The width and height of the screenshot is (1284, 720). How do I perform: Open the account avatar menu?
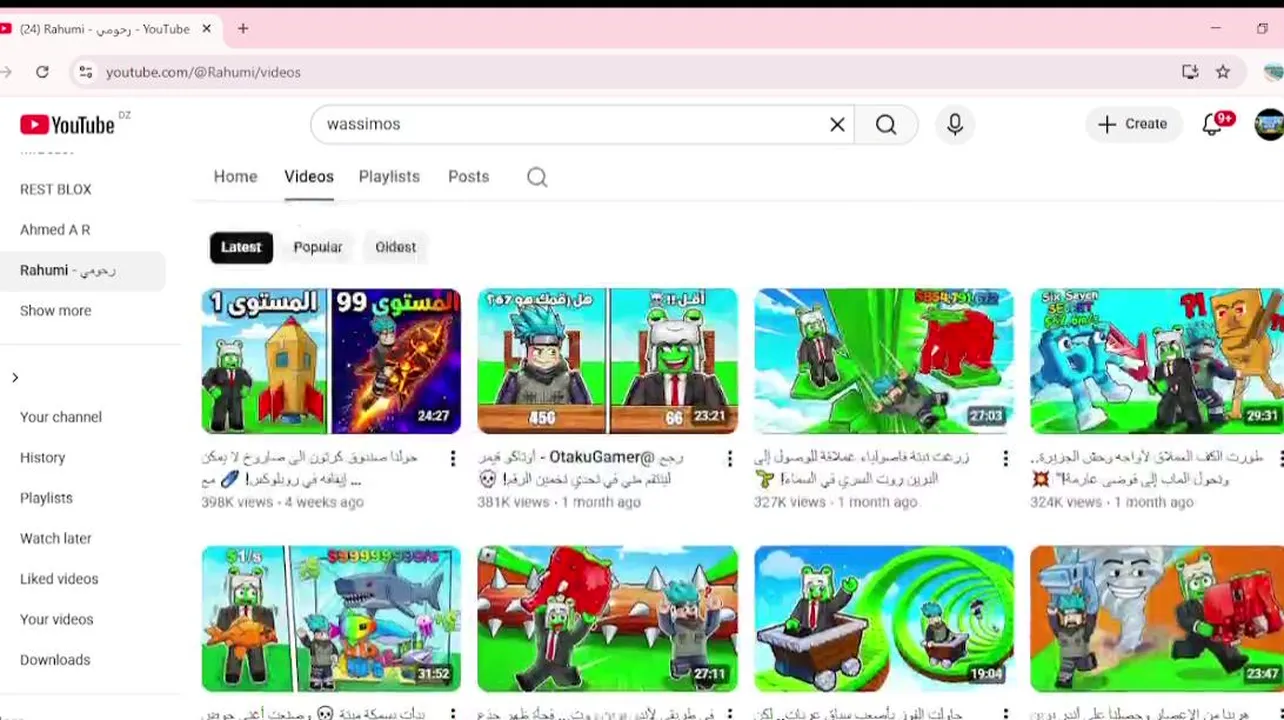[1268, 124]
